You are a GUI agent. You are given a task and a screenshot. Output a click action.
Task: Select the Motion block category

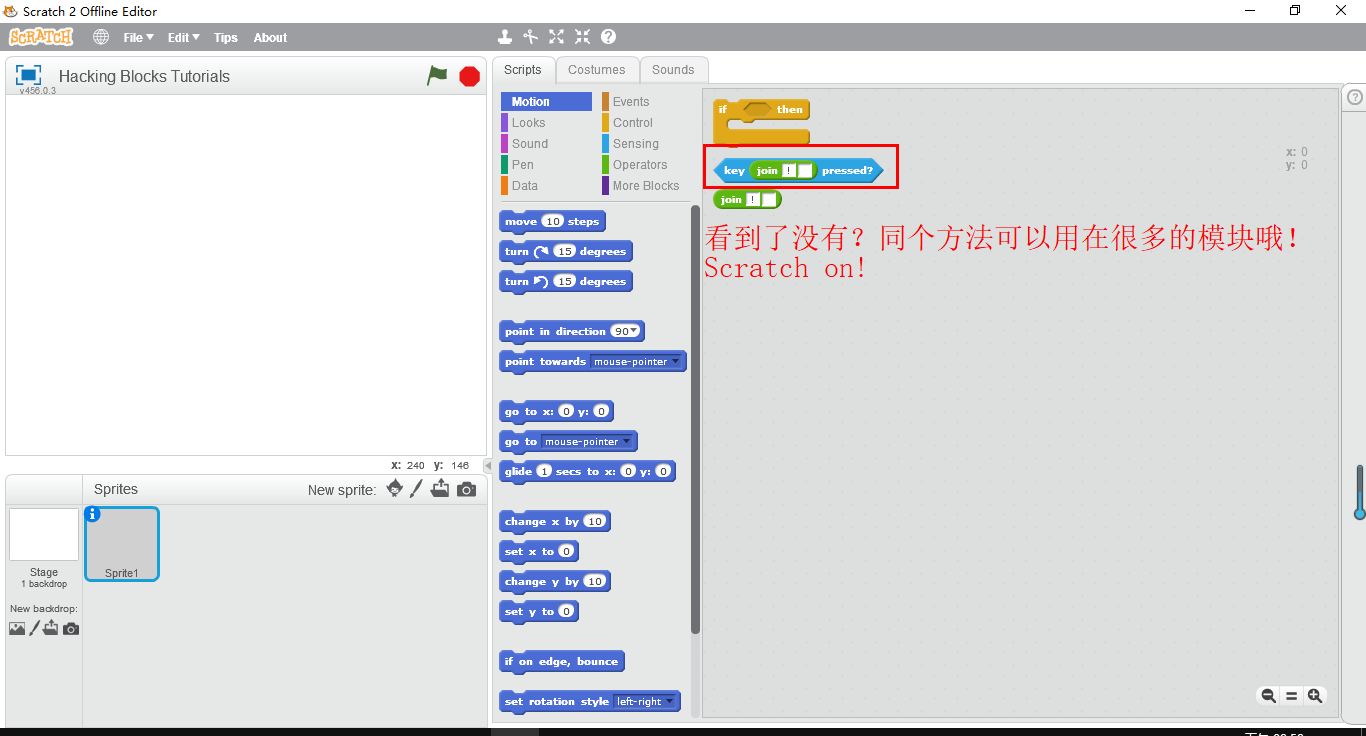pos(546,102)
